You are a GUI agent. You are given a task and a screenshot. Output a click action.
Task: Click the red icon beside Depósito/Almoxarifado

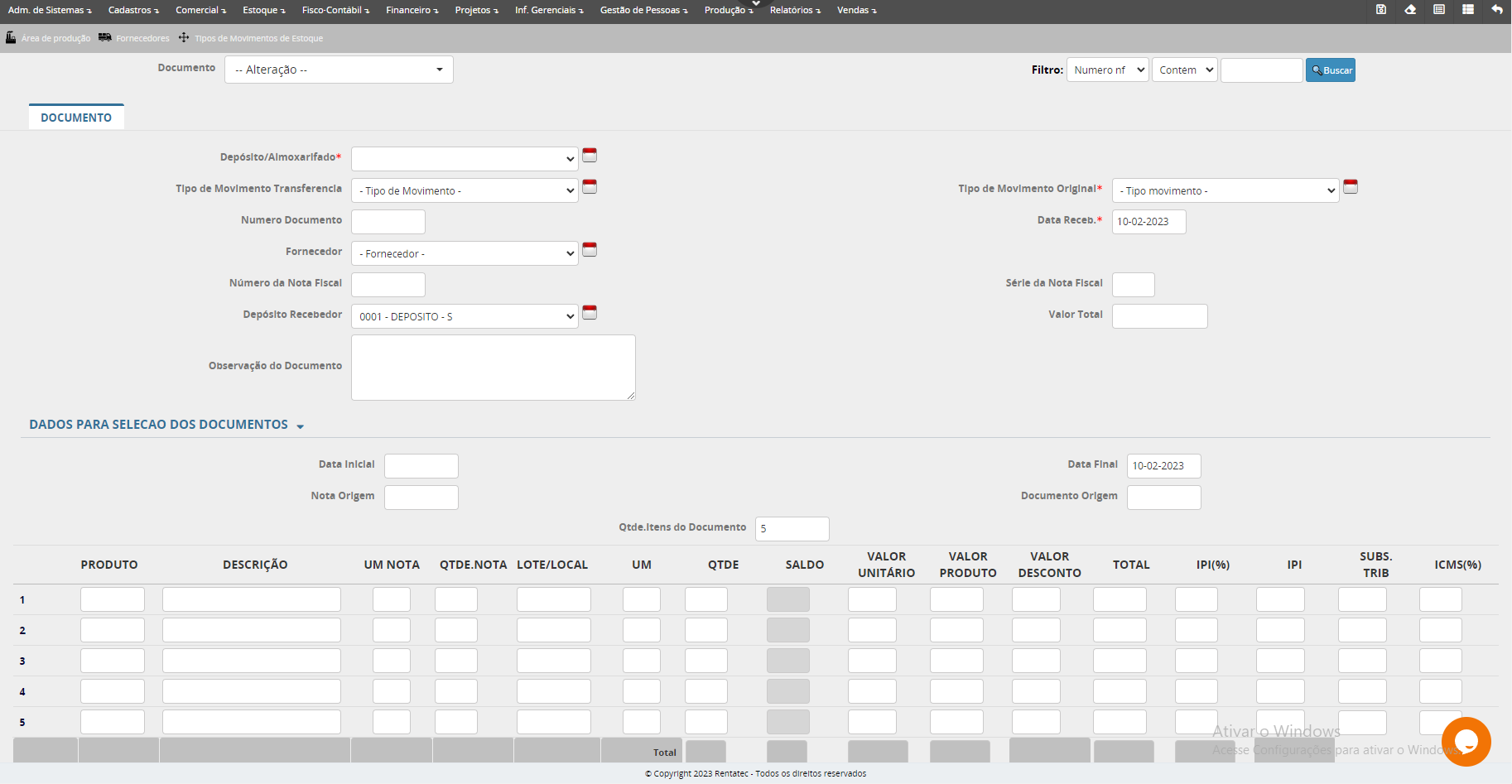(590, 156)
